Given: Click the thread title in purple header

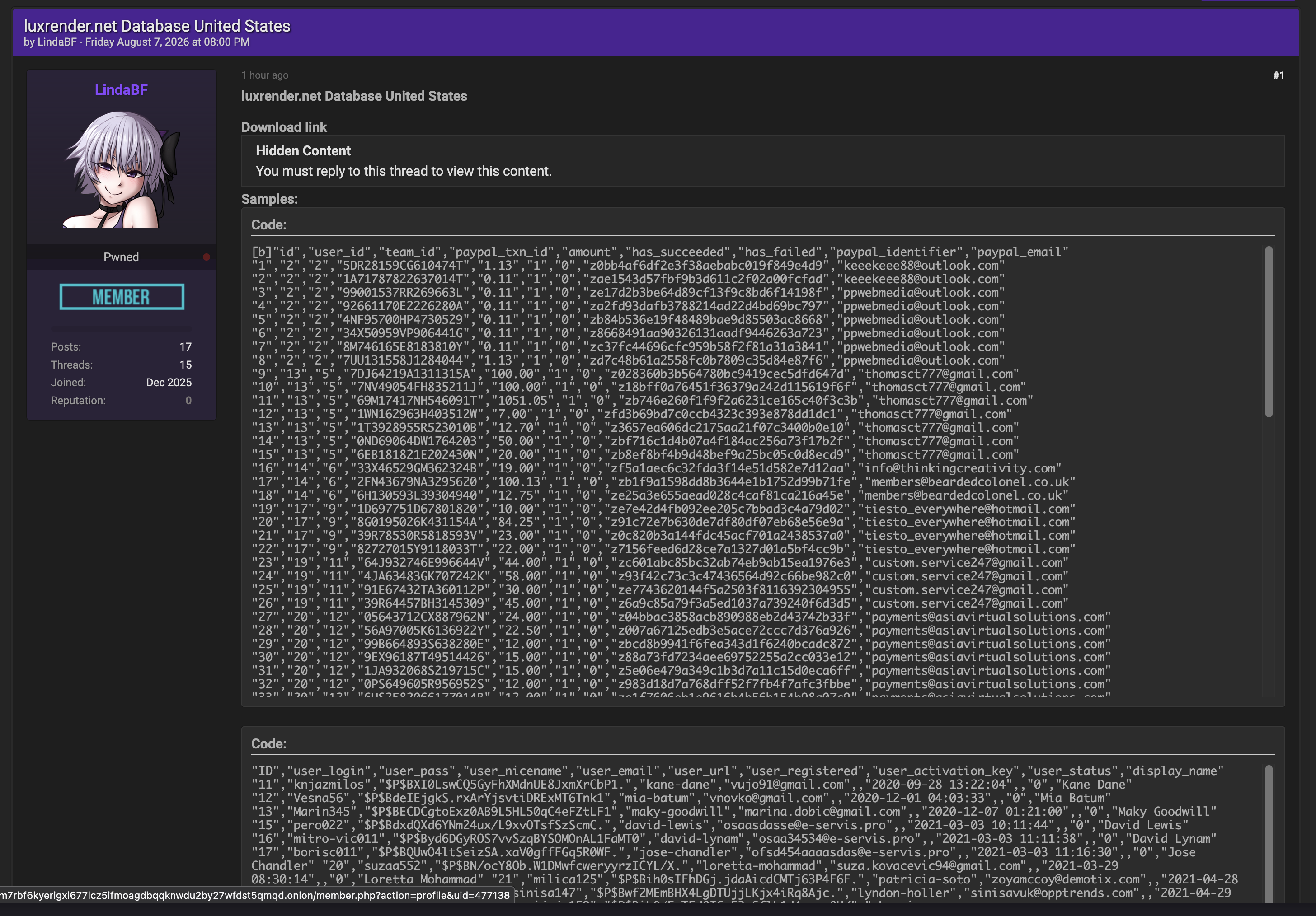Looking at the screenshot, I should tap(157, 26).
